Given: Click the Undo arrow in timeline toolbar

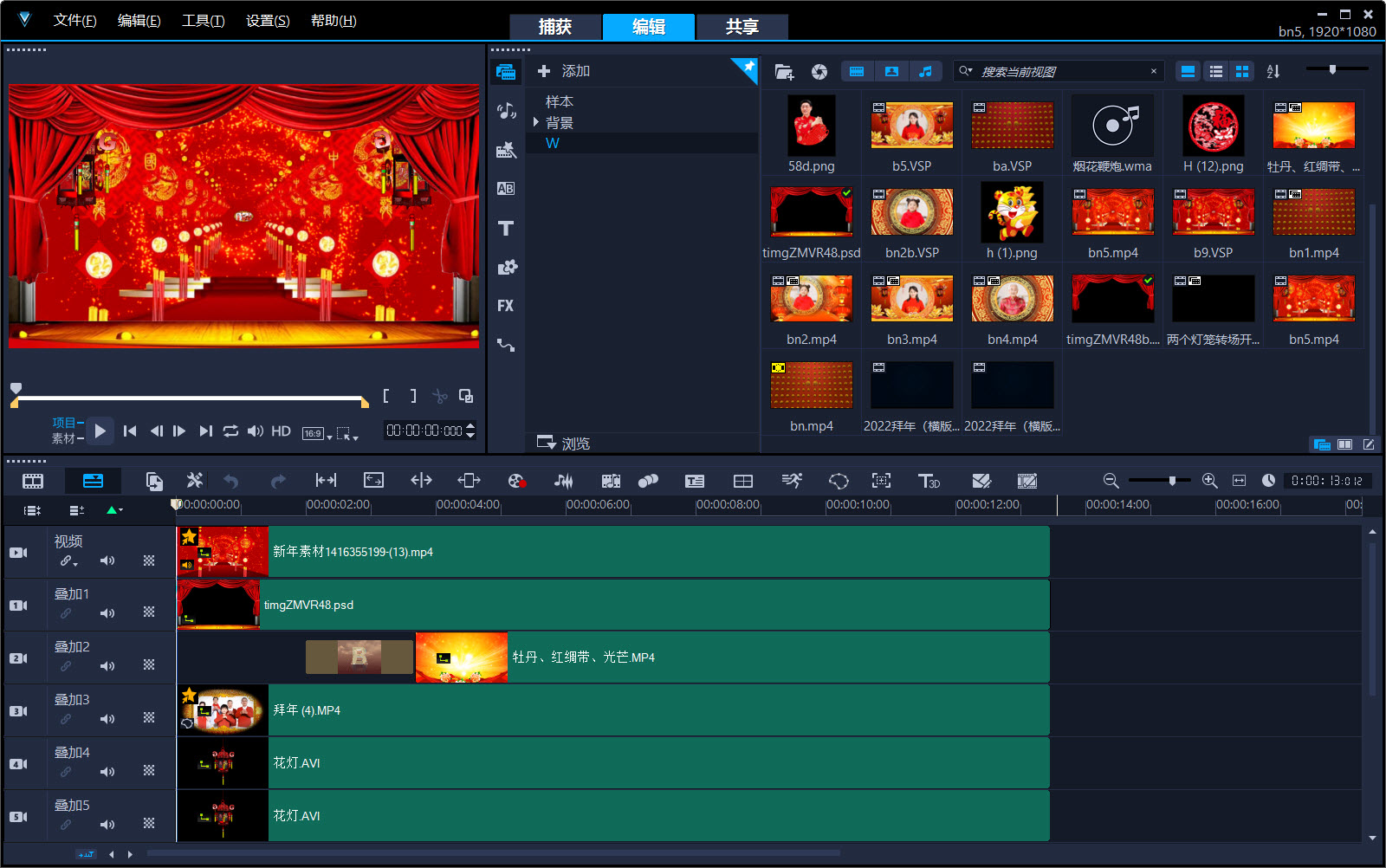Looking at the screenshot, I should pos(231,481).
